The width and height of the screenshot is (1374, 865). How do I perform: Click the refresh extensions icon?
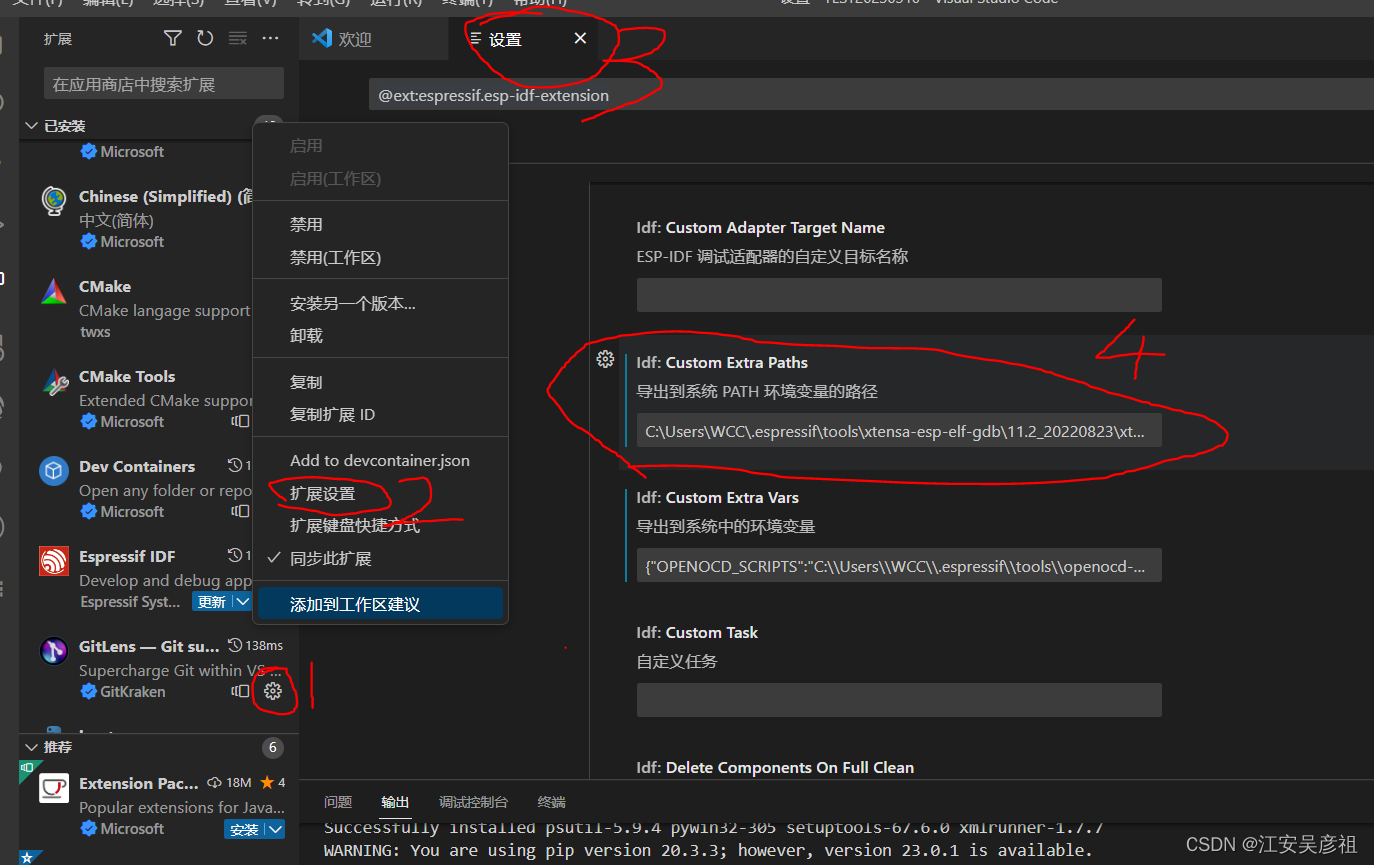(205, 38)
